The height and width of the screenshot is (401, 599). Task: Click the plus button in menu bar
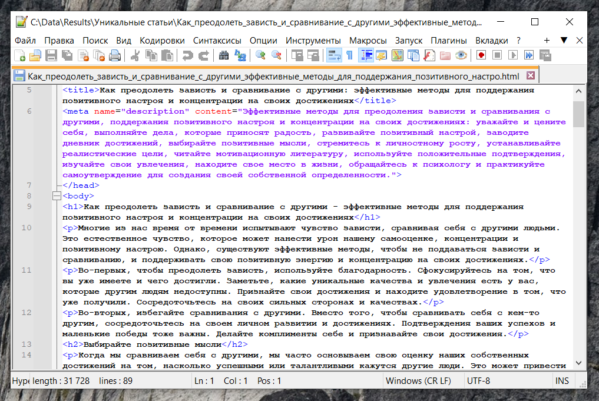(547, 40)
